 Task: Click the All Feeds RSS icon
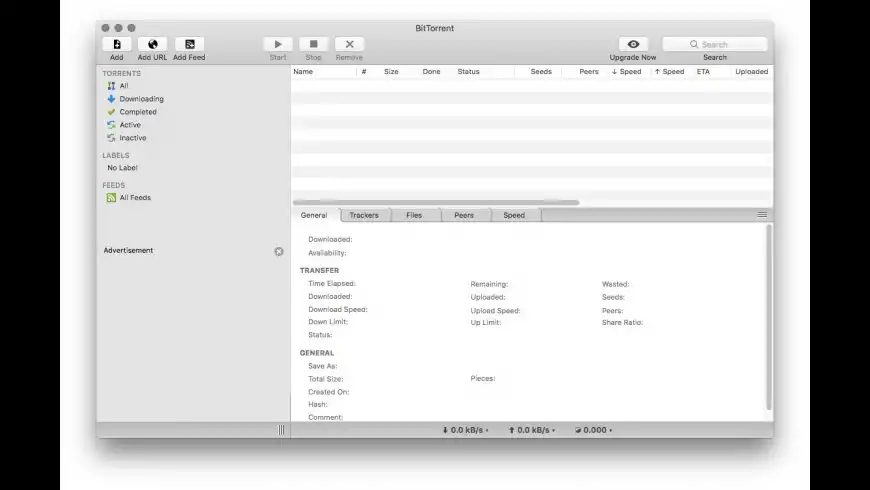[111, 198]
